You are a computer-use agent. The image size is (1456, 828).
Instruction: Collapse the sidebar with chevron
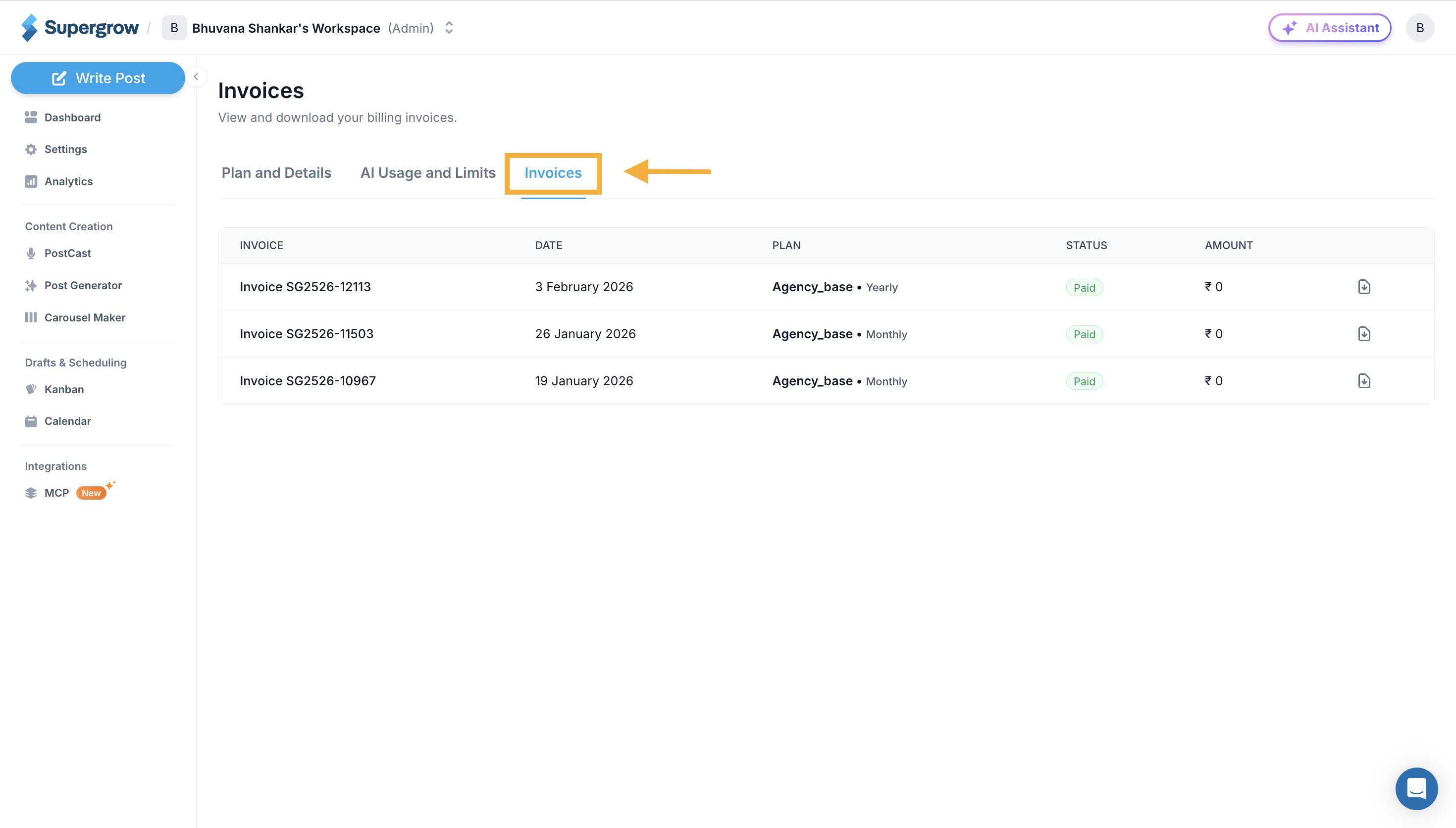point(196,77)
